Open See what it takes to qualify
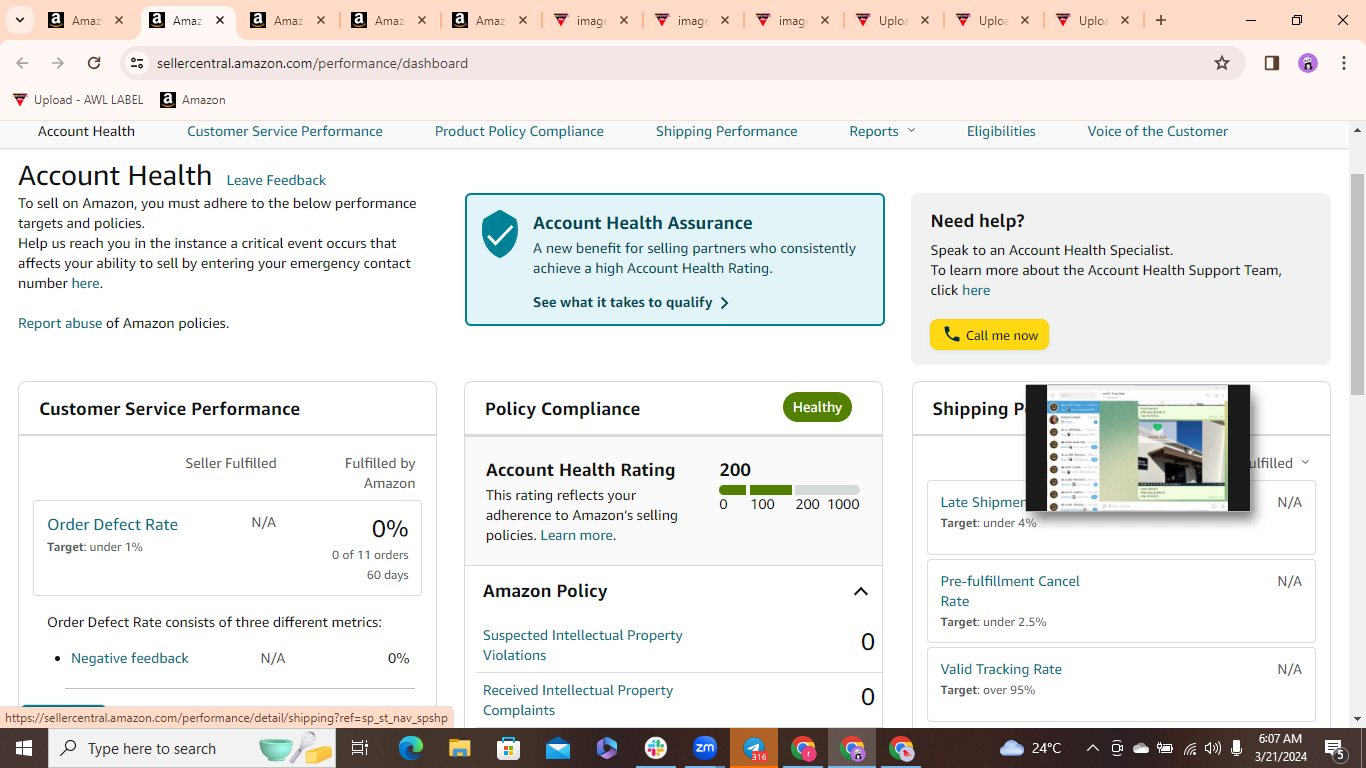The width and height of the screenshot is (1366, 768). tap(631, 302)
